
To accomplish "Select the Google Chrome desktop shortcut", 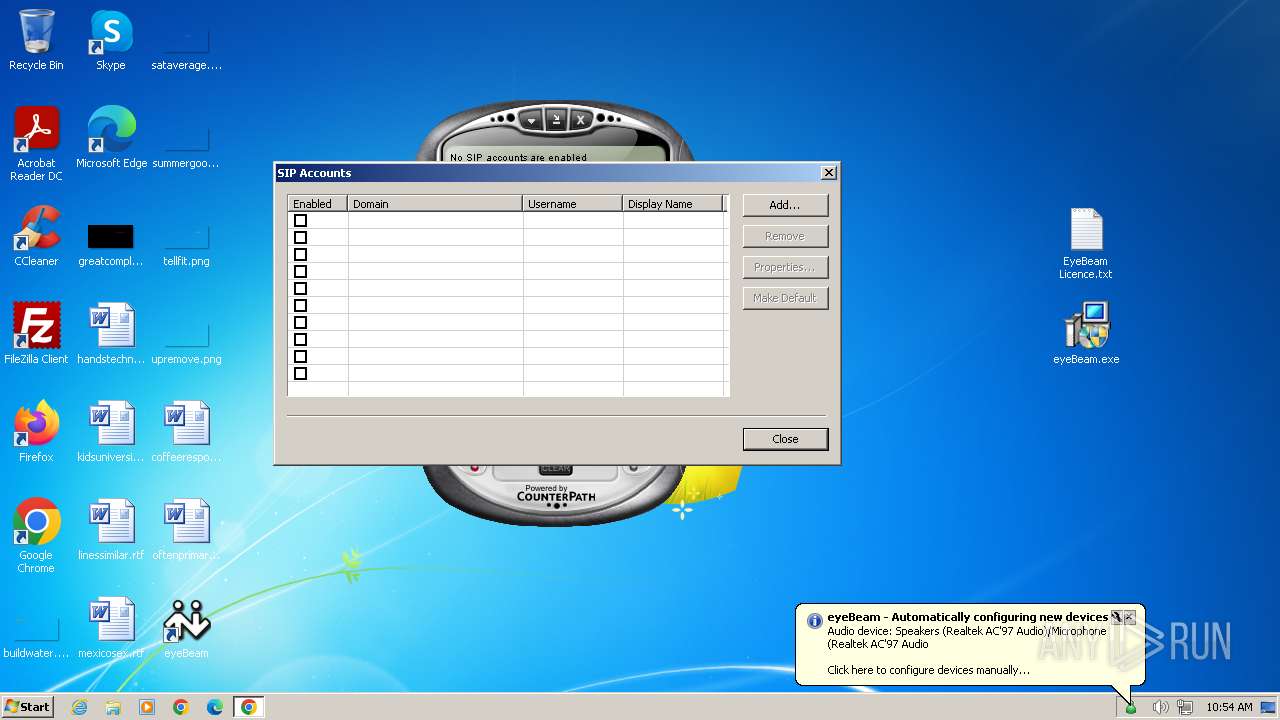I will [x=36, y=536].
